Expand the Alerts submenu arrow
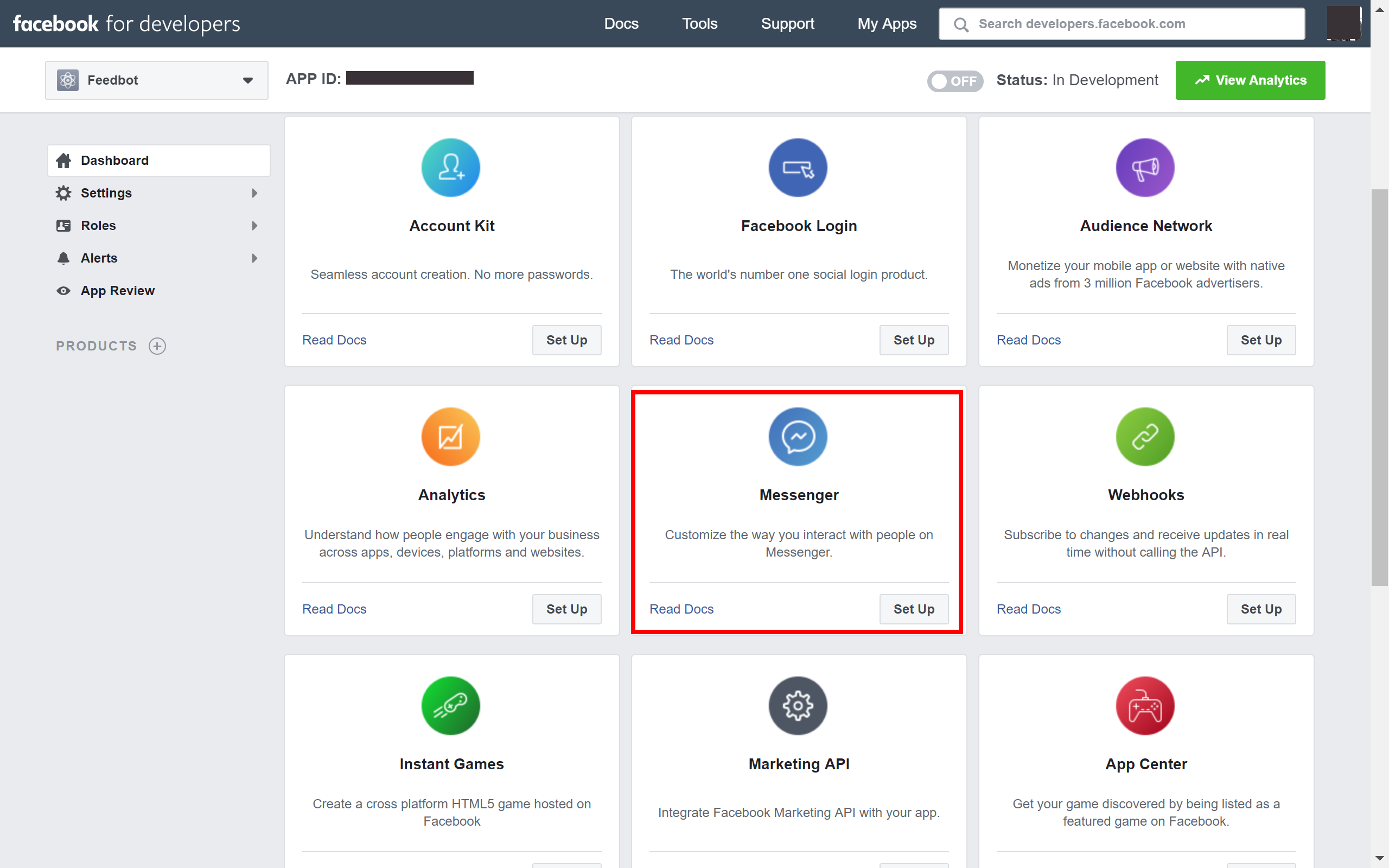Screen dimensions: 1389x868 click(x=254, y=258)
